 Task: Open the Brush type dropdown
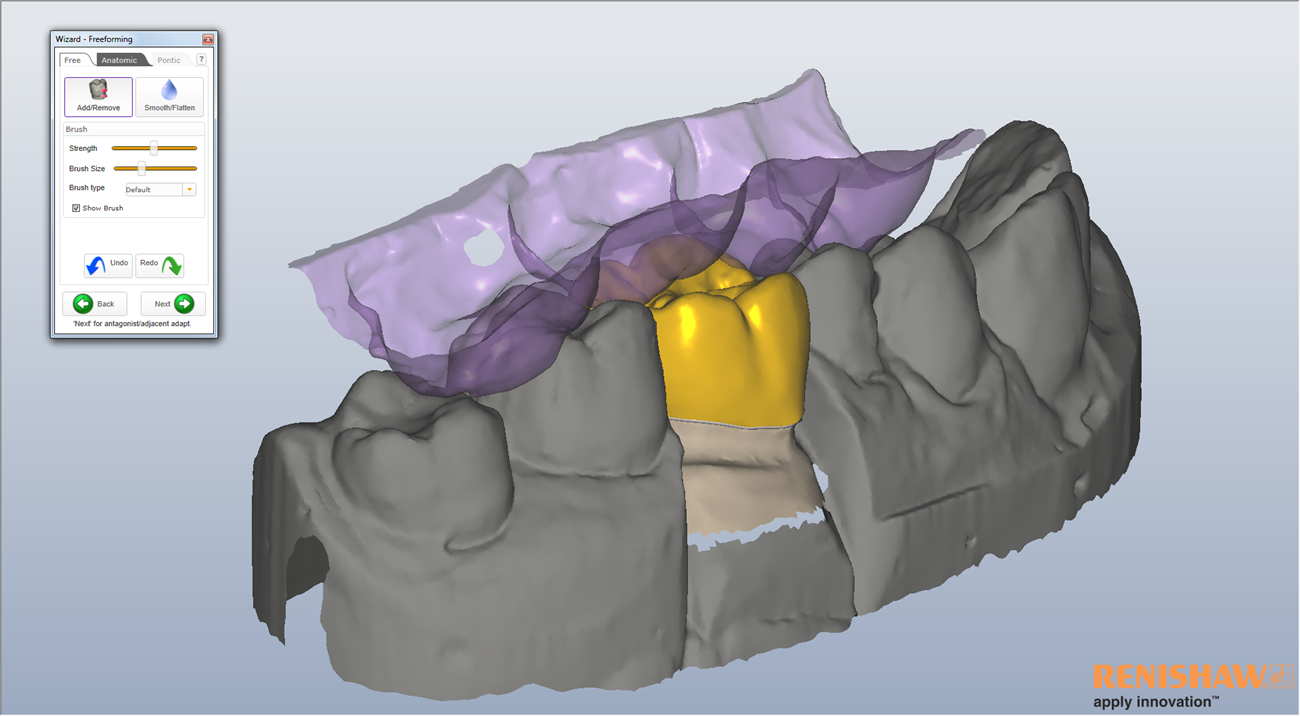pyautogui.click(x=159, y=189)
